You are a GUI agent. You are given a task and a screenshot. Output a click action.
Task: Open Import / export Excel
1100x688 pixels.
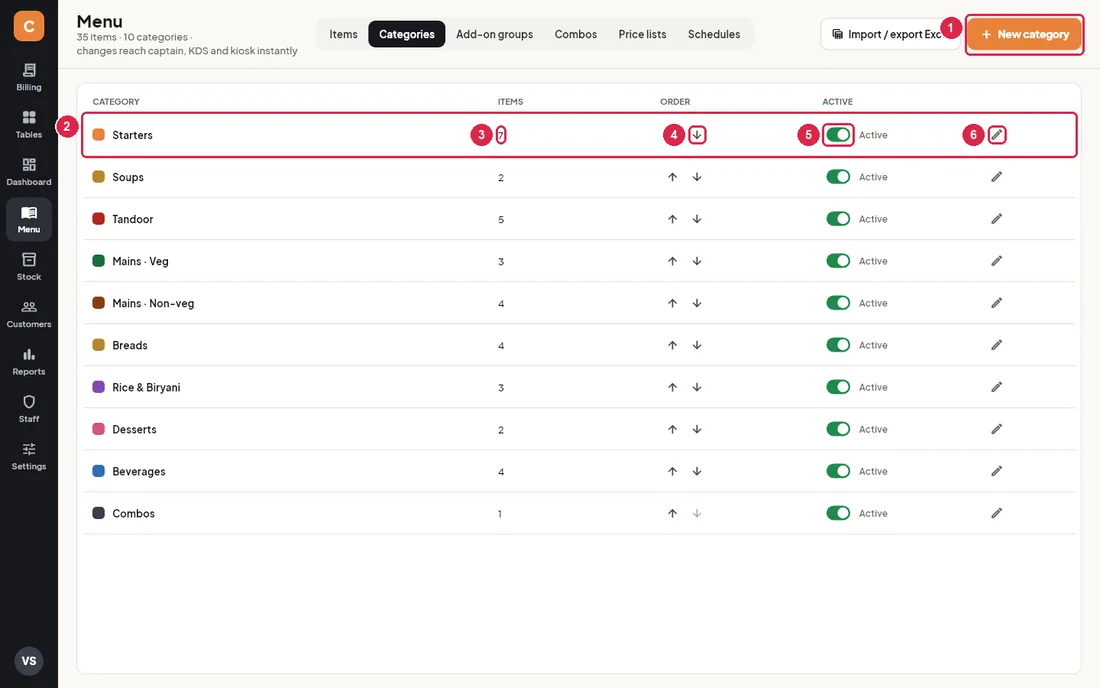coord(890,34)
